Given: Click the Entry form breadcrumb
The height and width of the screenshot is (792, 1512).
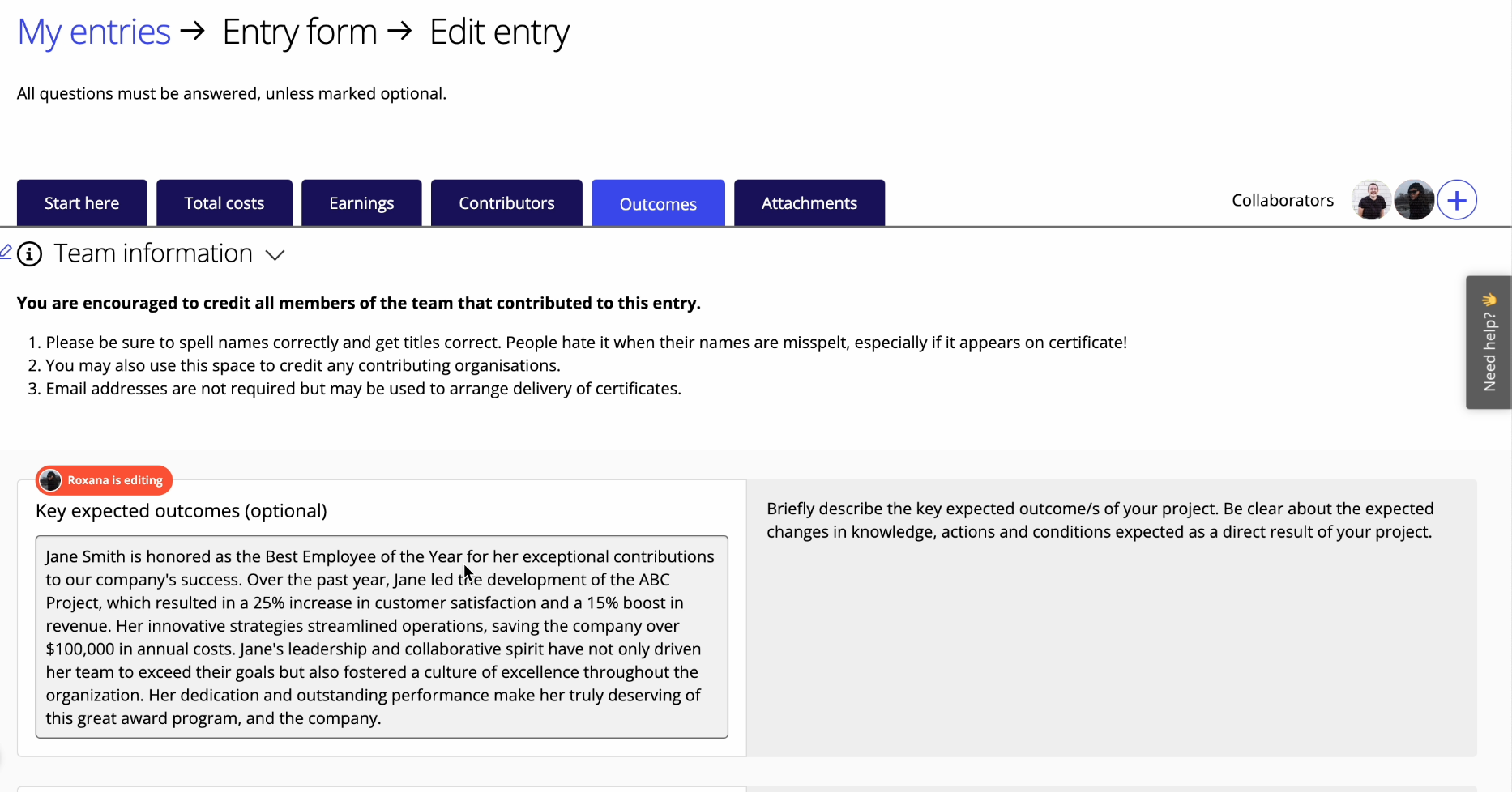Looking at the screenshot, I should 300,32.
